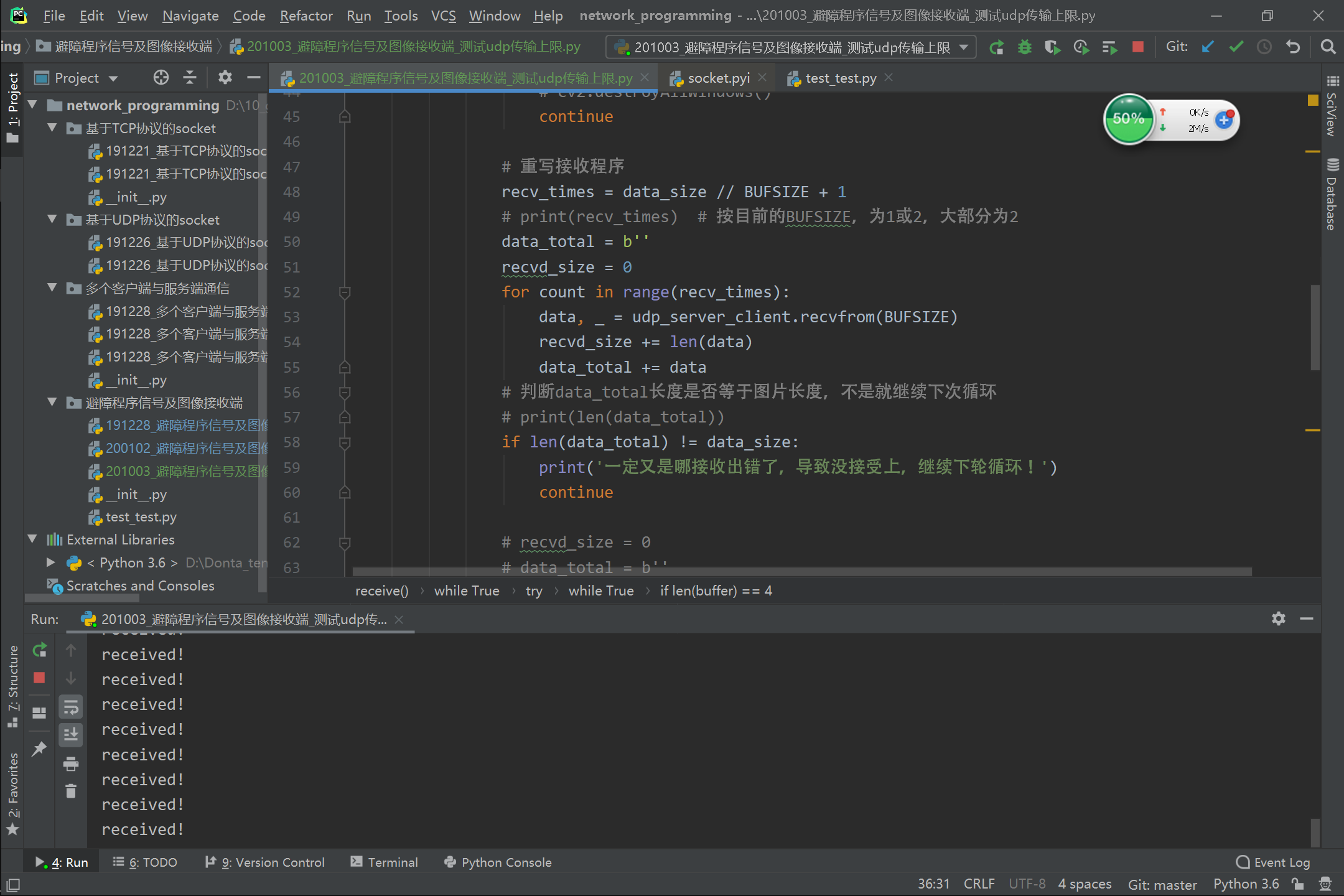The height and width of the screenshot is (896, 1344).
Task: Open Search Everywhere magnifier icon
Action: 1328,47
